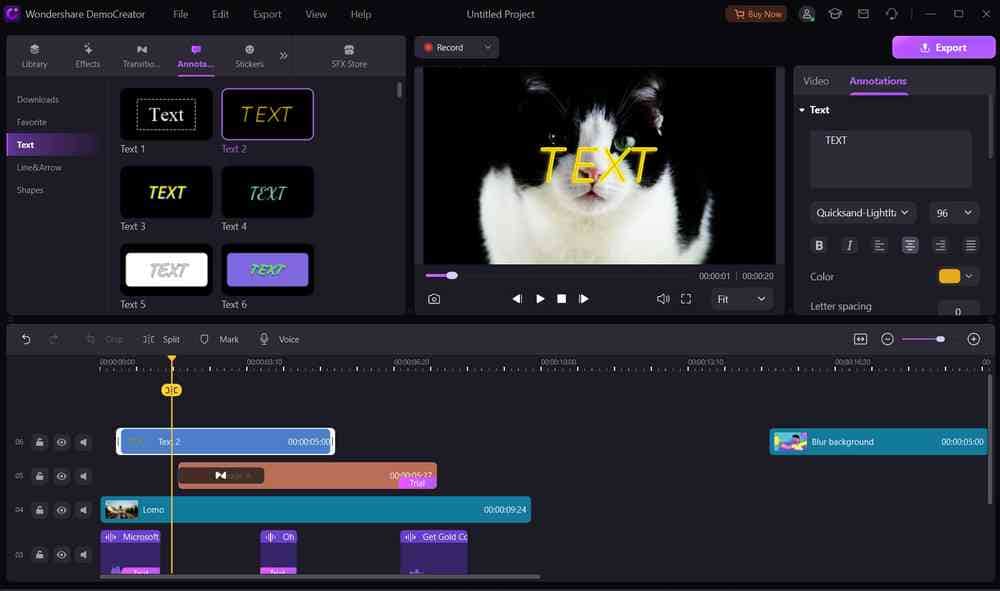The image size is (1000, 591).
Task: Open the Library panel
Action: pyautogui.click(x=34, y=56)
